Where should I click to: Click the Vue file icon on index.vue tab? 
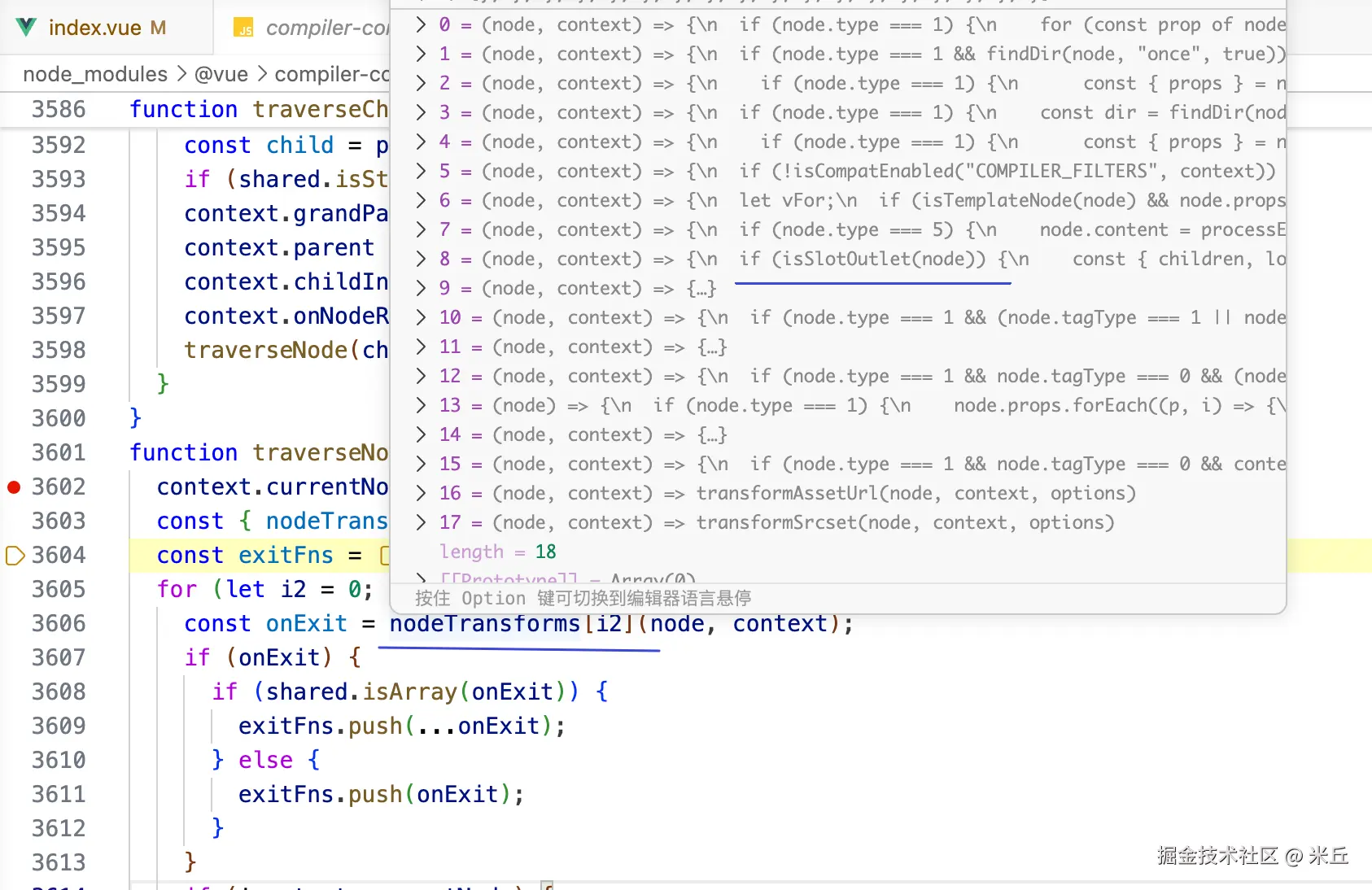(x=26, y=28)
